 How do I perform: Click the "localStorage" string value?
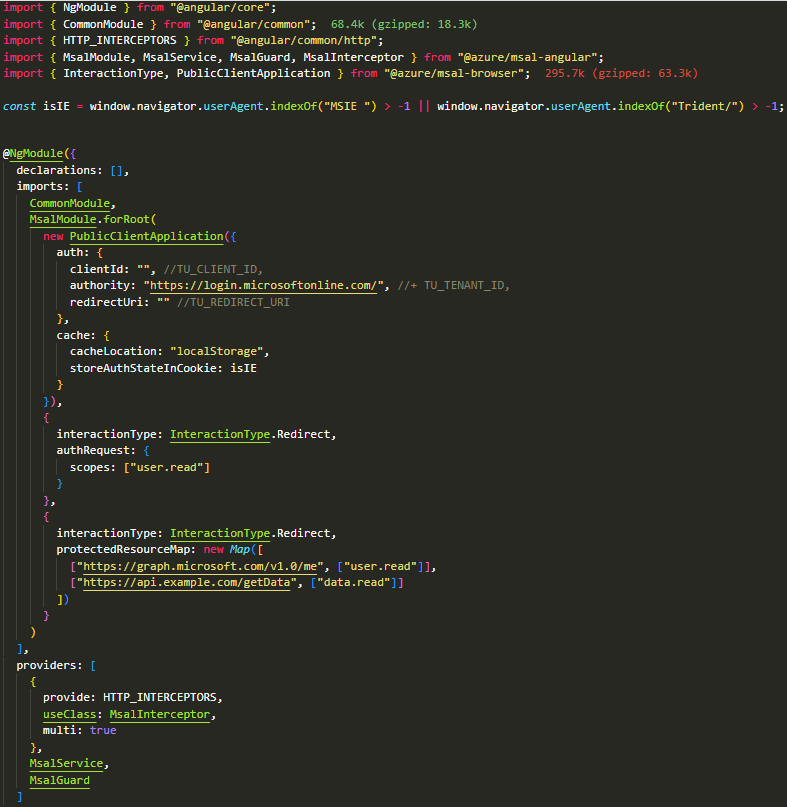click(217, 352)
